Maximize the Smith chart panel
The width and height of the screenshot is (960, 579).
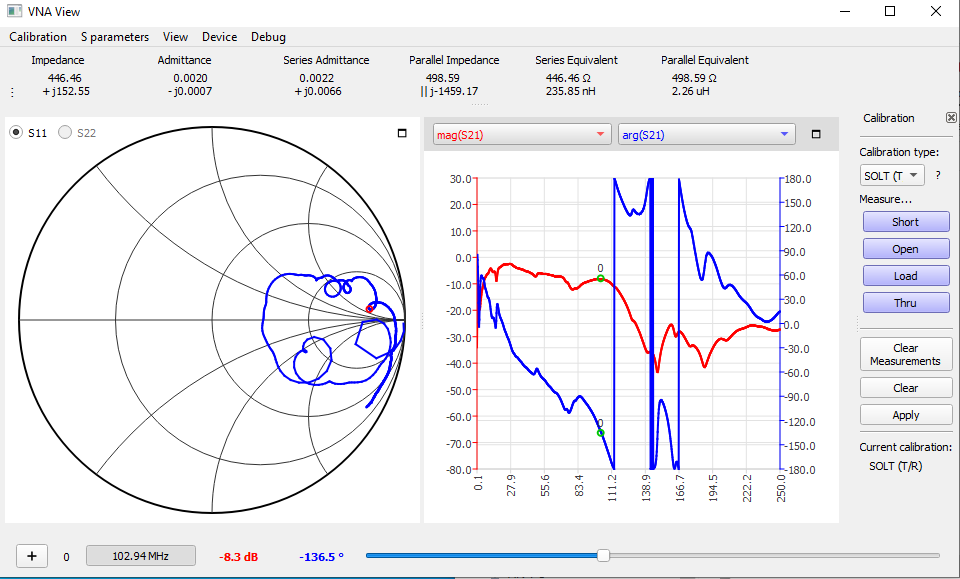[402, 133]
